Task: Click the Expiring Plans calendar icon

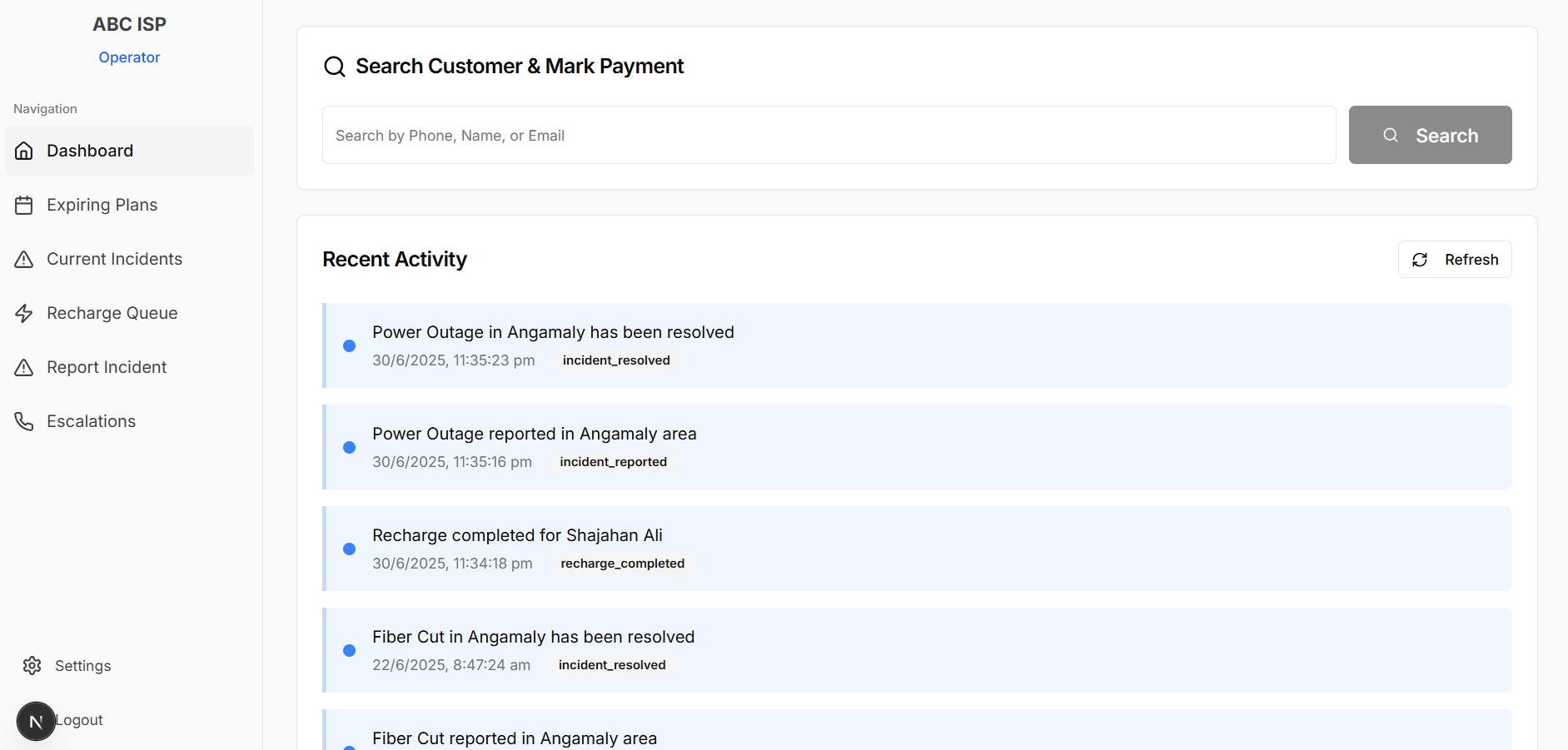Action: [x=24, y=205]
